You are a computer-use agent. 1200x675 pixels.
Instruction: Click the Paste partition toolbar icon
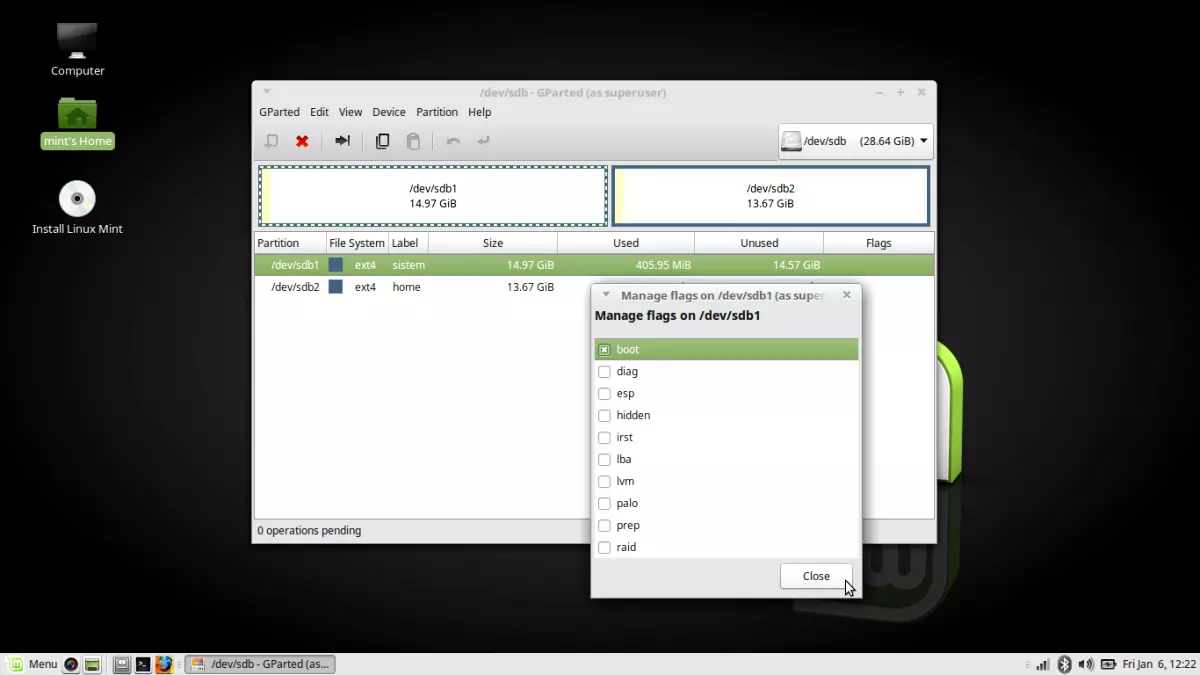(413, 141)
